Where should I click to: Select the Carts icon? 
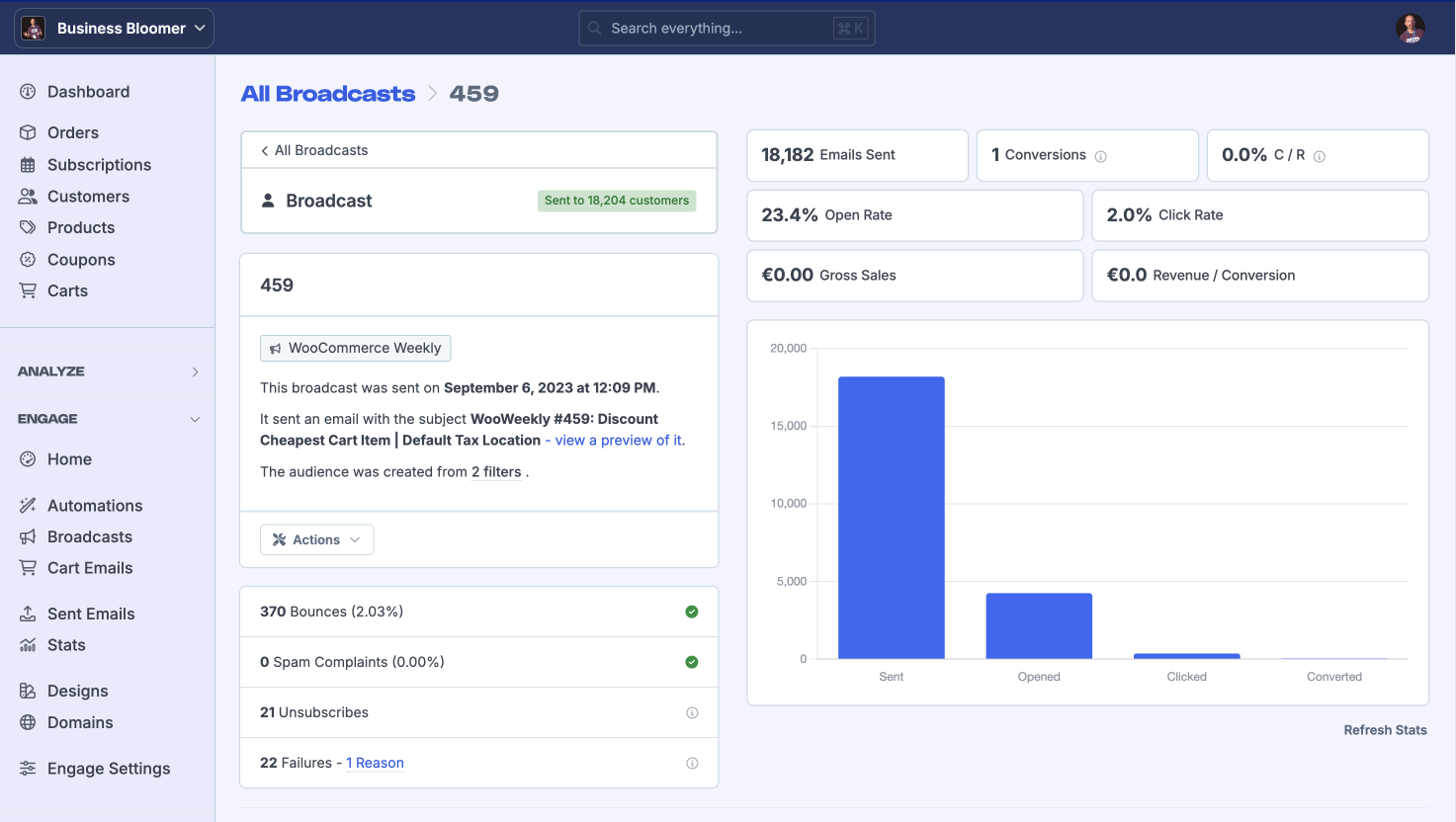coord(28,290)
